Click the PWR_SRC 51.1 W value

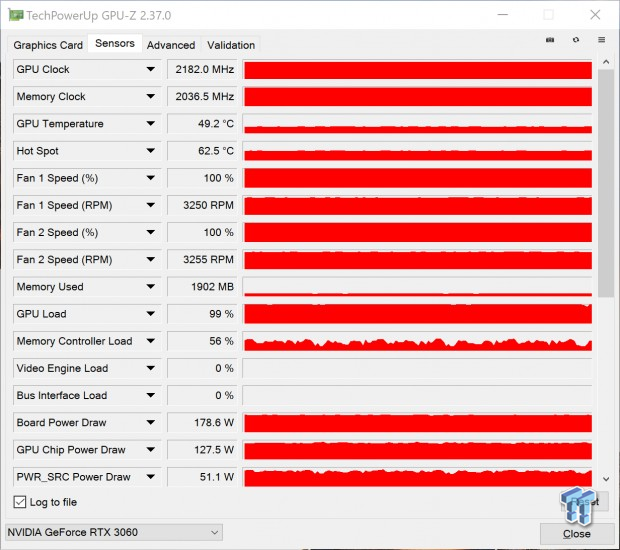[202, 477]
